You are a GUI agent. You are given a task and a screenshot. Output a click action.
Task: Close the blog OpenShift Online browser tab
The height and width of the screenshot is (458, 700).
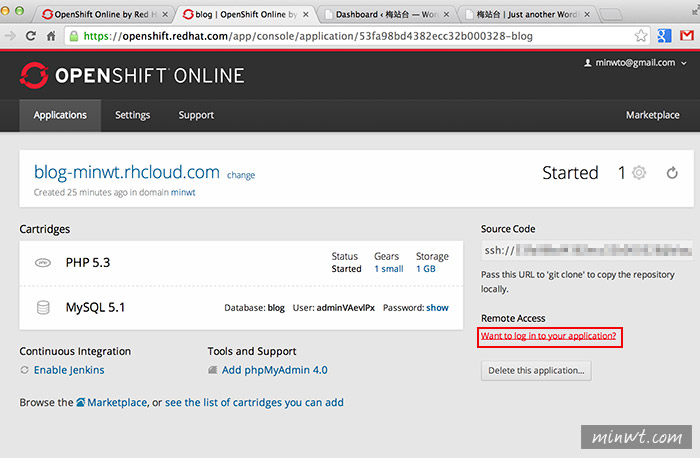point(305,14)
